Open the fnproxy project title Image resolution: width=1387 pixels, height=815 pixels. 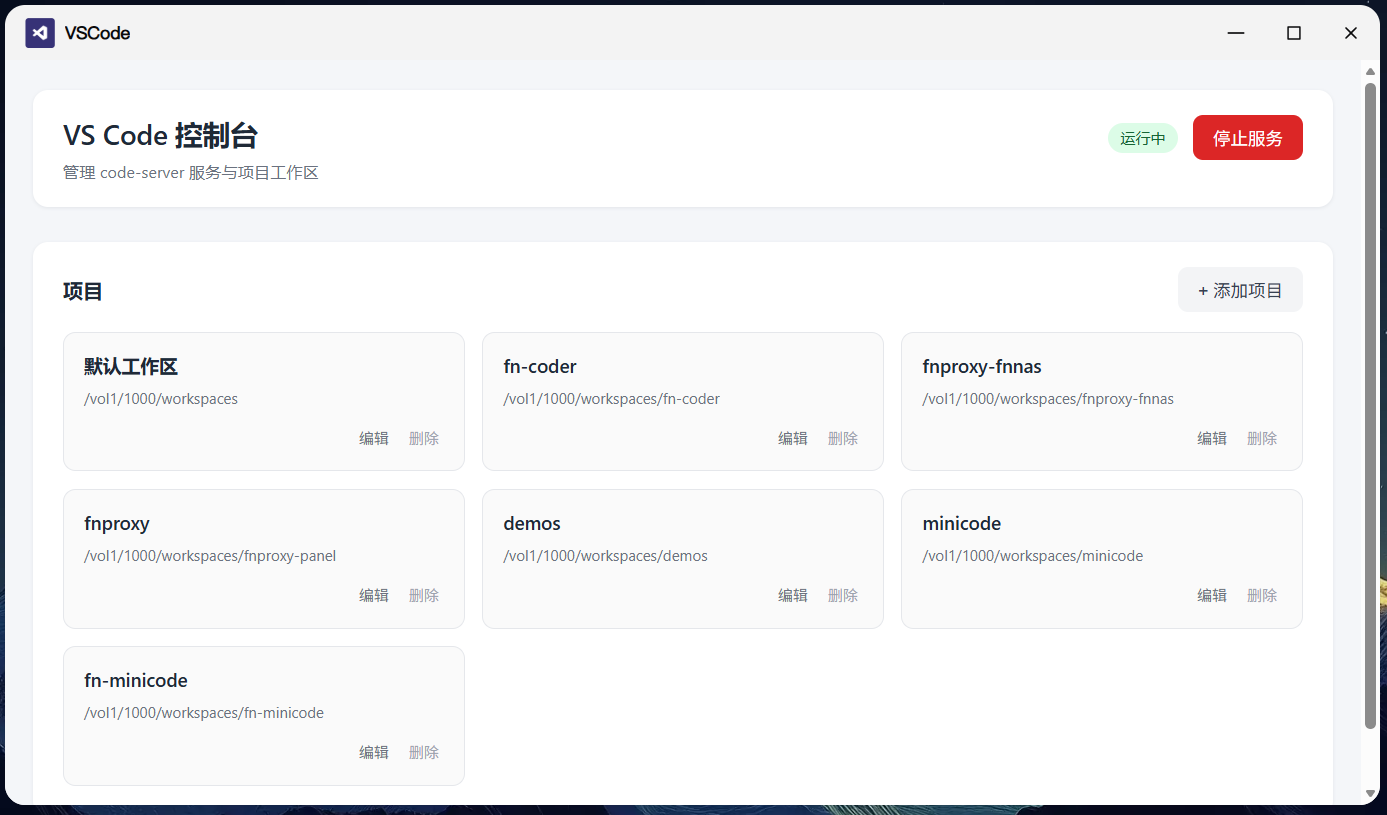pyautogui.click(x=117, y=524)
